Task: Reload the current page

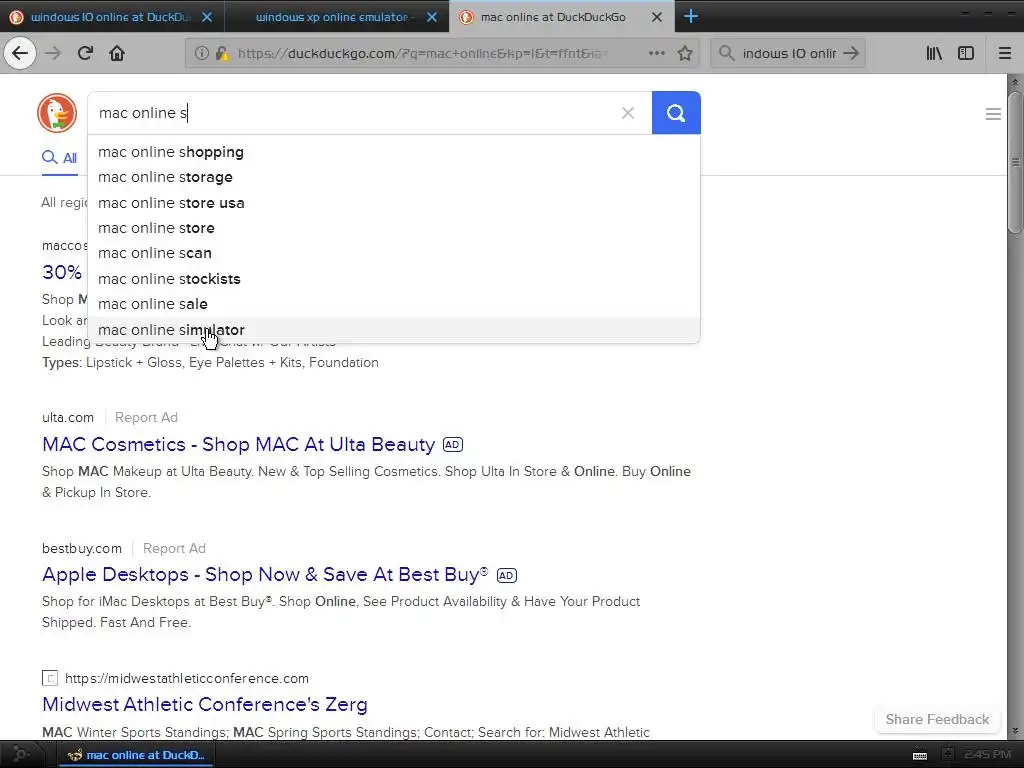Action: [85, 53]
